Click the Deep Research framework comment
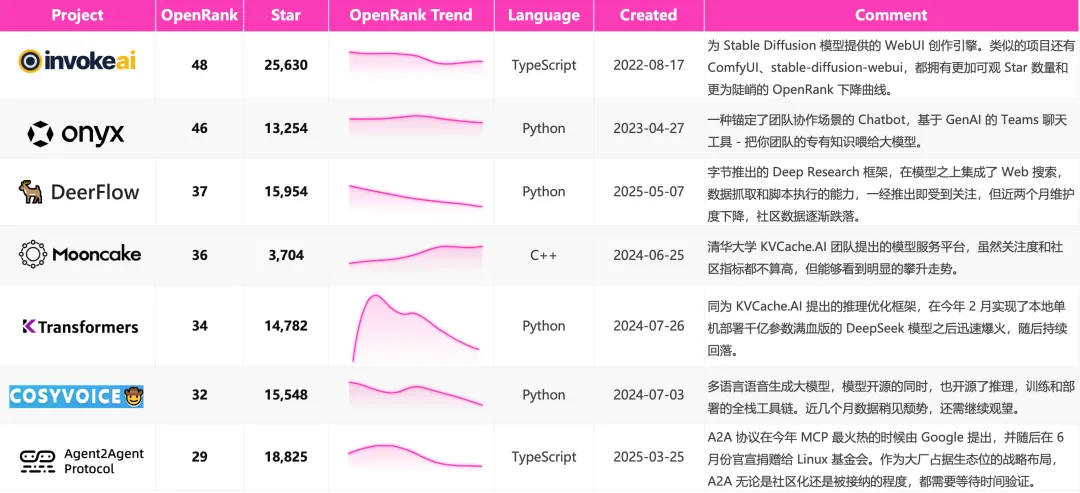 pyautogui.click(x=889, y=194)
